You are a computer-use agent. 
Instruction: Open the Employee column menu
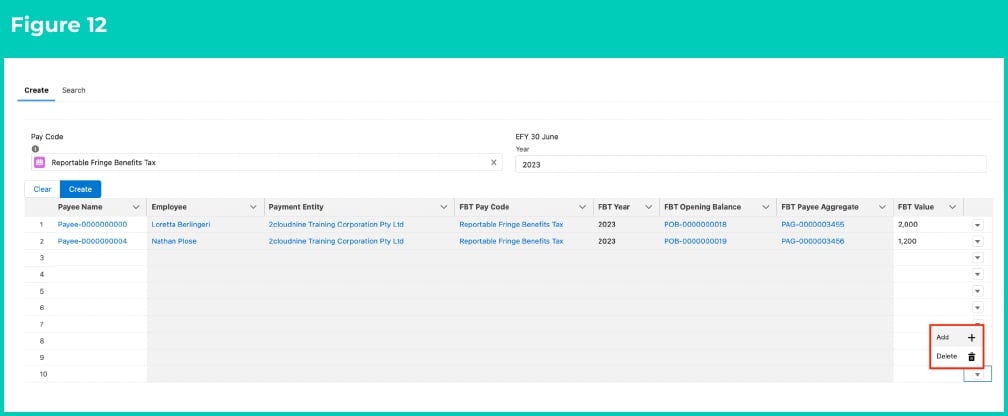coord(253,207)
